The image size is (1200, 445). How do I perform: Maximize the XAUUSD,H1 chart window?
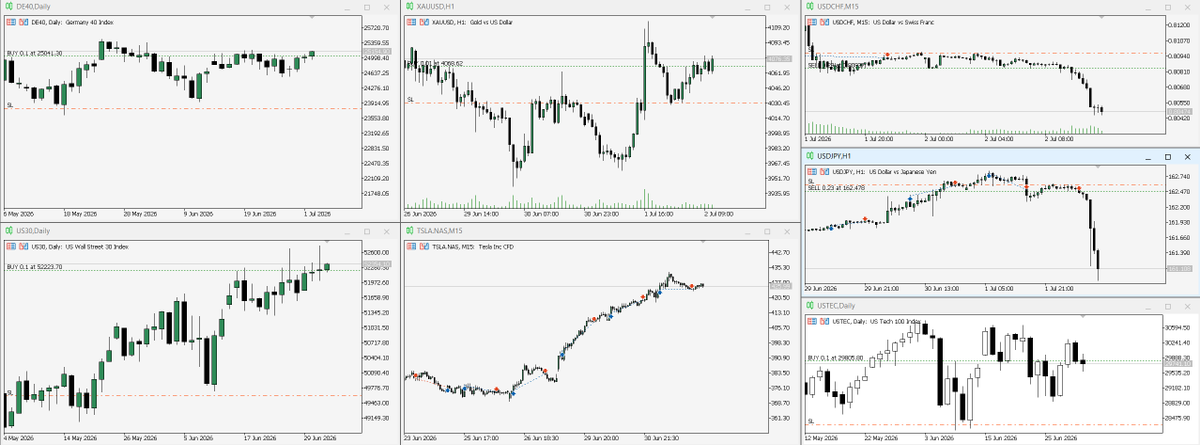tap(767, 7)
